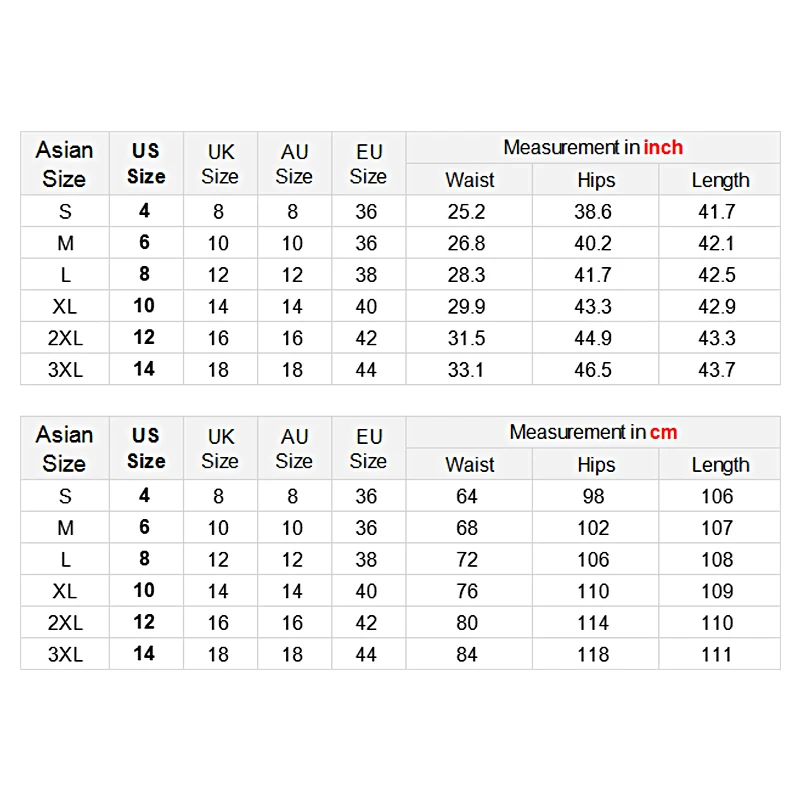Click the 2XL size cell in inch table
The width and height of the screenshot is (800, 800).
[x=65, y=338]
